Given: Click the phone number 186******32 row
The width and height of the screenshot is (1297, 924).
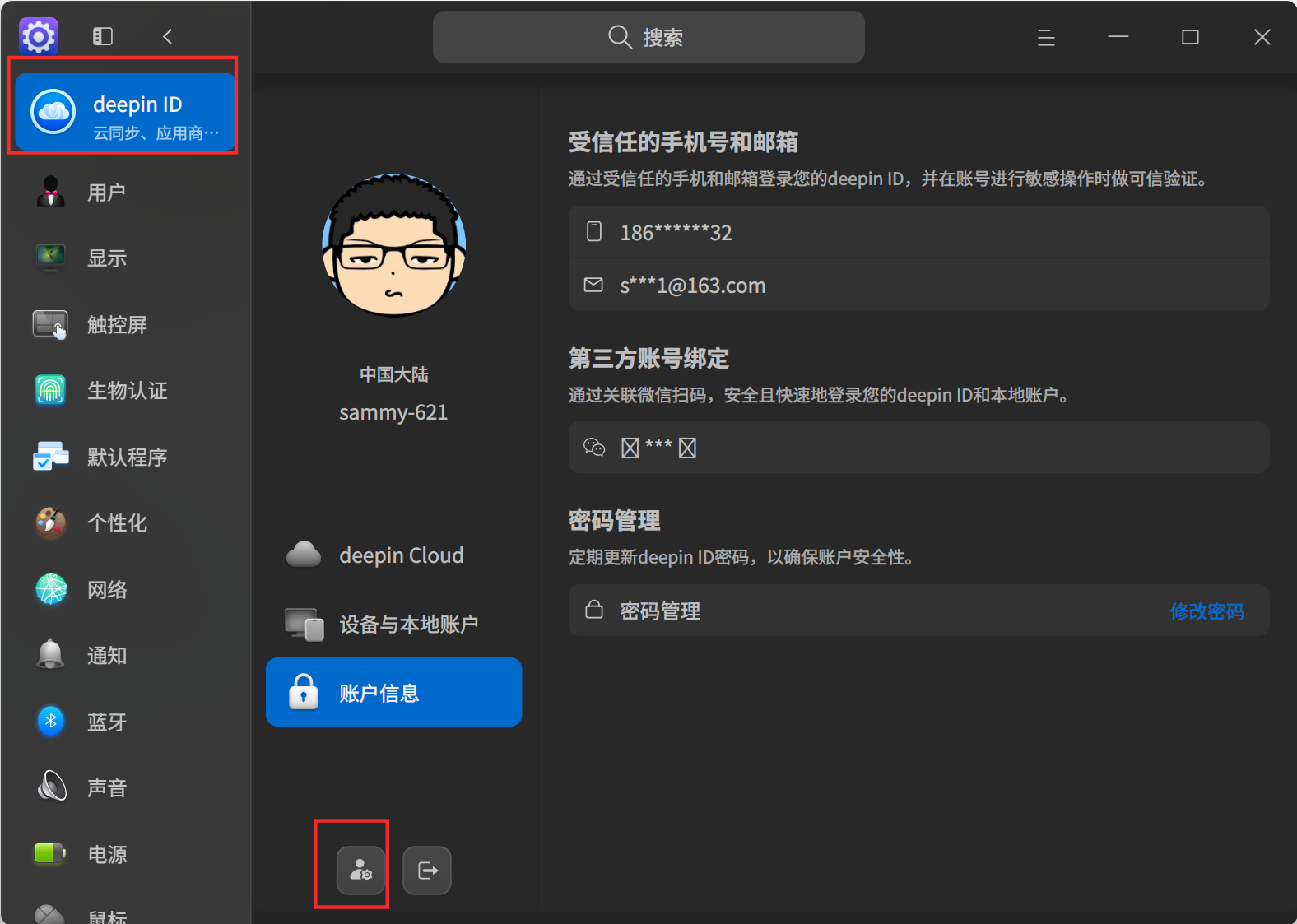Looking at the screenshot, I should click(918, 232).
